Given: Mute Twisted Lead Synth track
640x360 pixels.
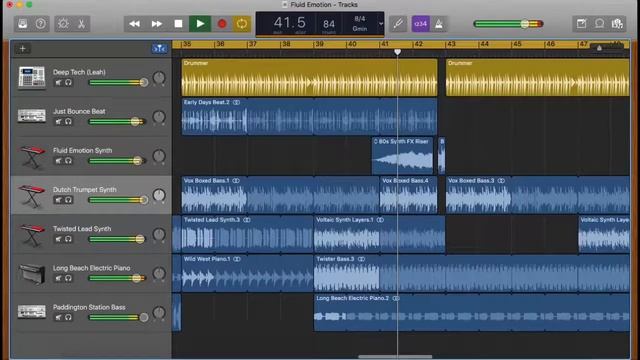Looking at the screenshot, I should pyautogui.click(x=58, y=239).
